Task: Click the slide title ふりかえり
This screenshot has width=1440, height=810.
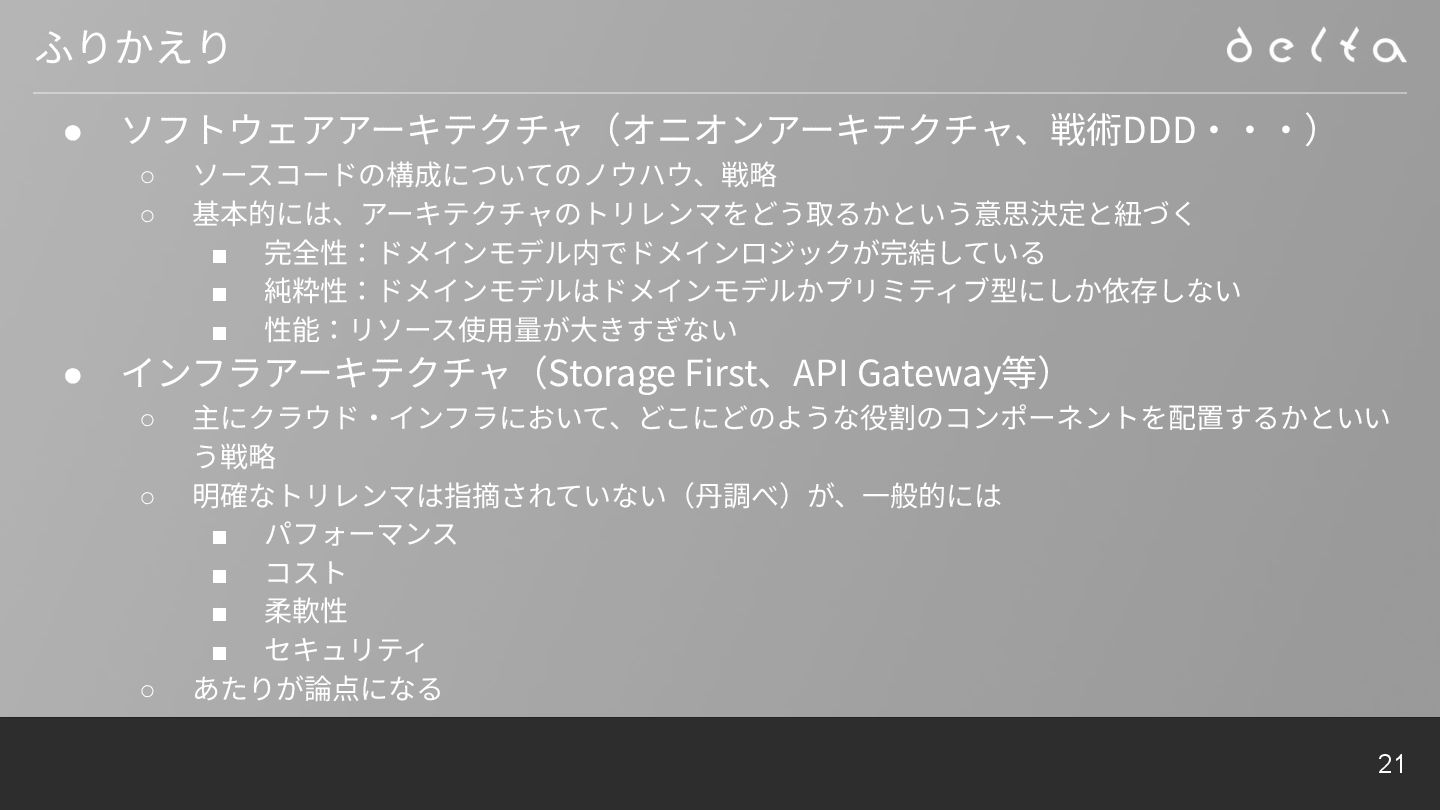Action: pos(132,47)
